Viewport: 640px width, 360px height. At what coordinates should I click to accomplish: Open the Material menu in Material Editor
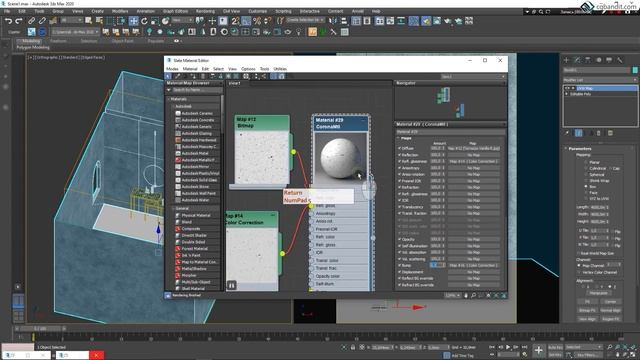coord(190,69)
